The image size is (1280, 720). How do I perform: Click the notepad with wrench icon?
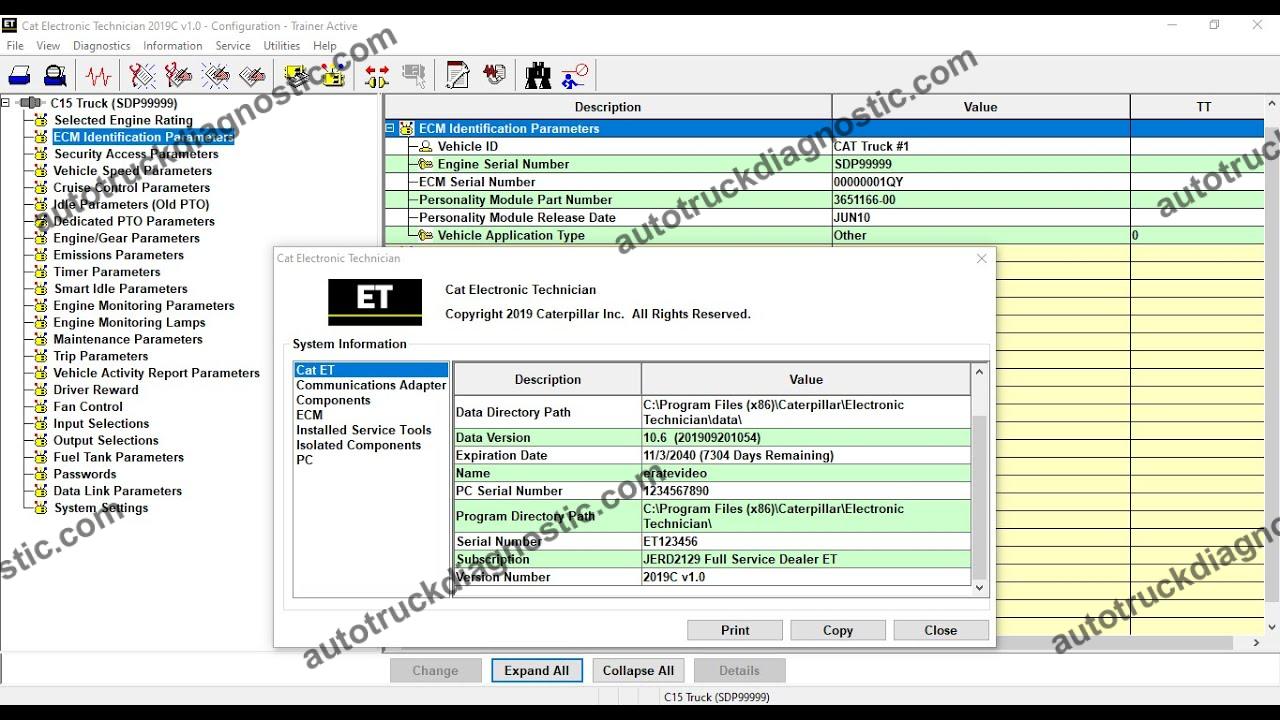click(457, 76)
